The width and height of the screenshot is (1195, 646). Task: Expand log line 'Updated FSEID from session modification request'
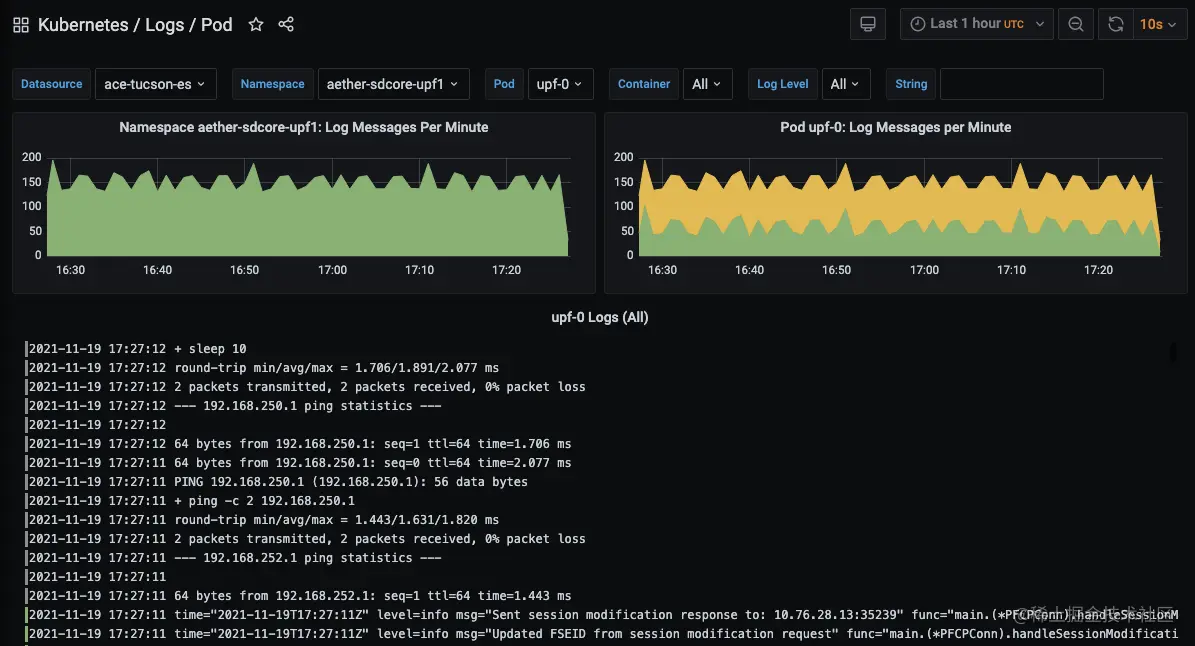[x=602, y=635]
